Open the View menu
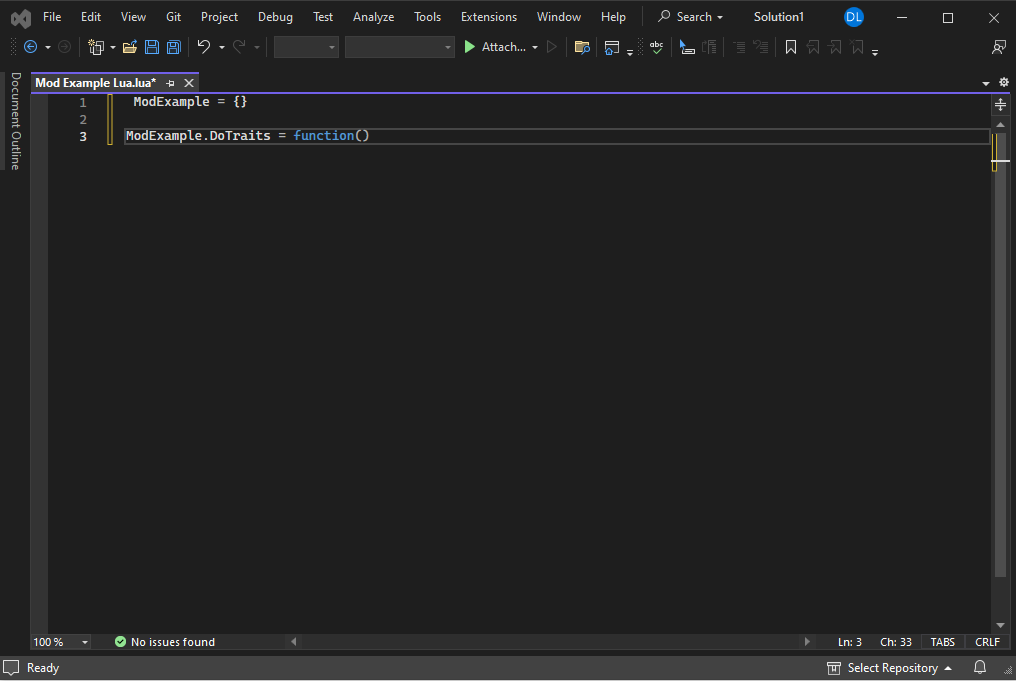Viewport: 1016px width, 681px height. coord(133,17)
